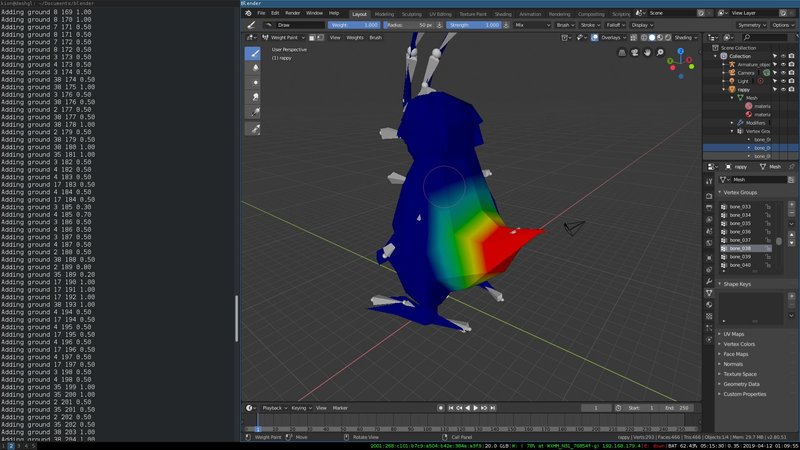800x450 pixels.
Task: Toggle Collection render camera icon
Action: (x=791, y=56)
